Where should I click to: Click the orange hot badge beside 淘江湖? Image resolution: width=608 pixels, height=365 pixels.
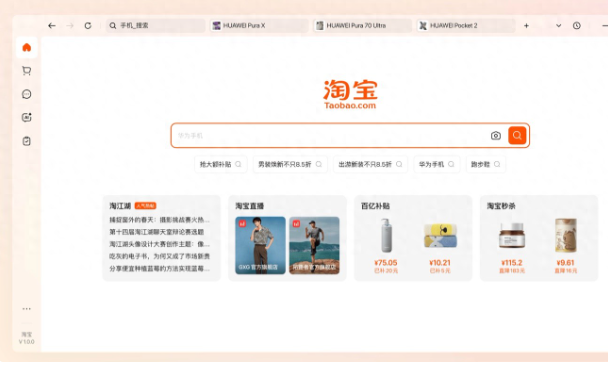(x=145, y=206)
